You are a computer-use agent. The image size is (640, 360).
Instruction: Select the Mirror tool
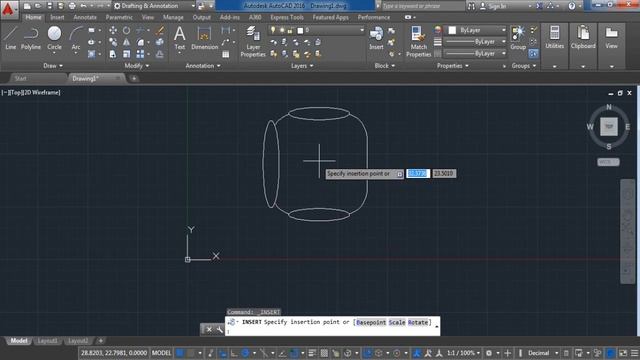tap(127, 42)
